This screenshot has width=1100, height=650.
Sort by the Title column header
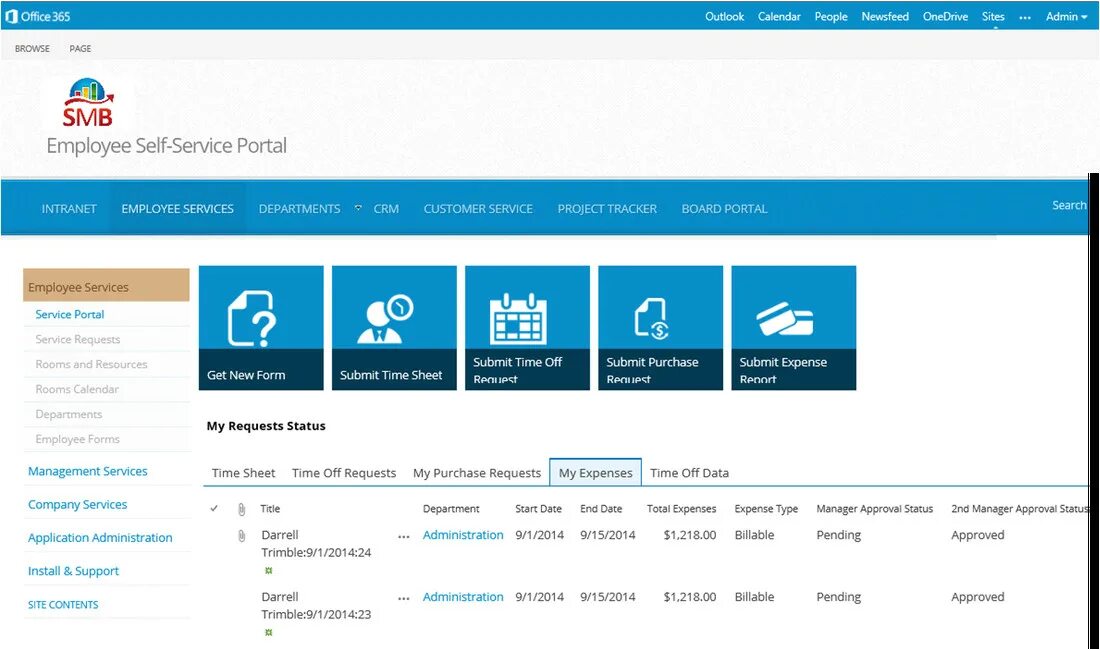pos(270,508)
